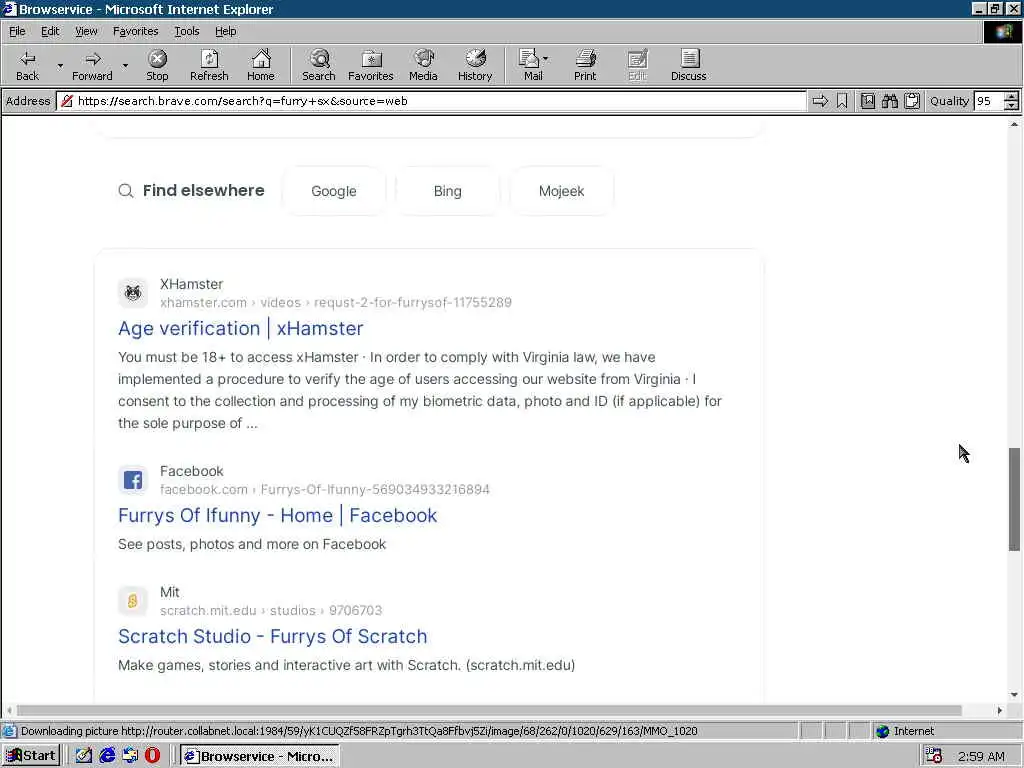Open the Favorites toolbar pane
Screen dimensions: 1024x768
[371, 65]
